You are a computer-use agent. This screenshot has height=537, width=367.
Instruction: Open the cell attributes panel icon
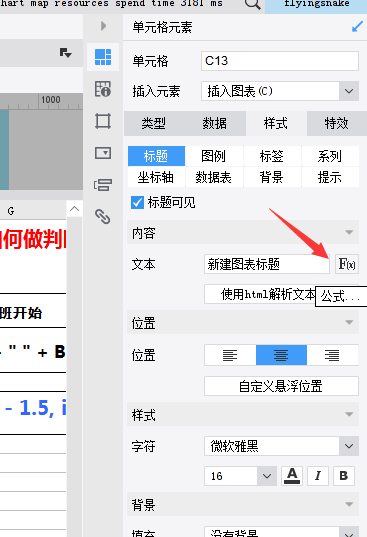103,89
